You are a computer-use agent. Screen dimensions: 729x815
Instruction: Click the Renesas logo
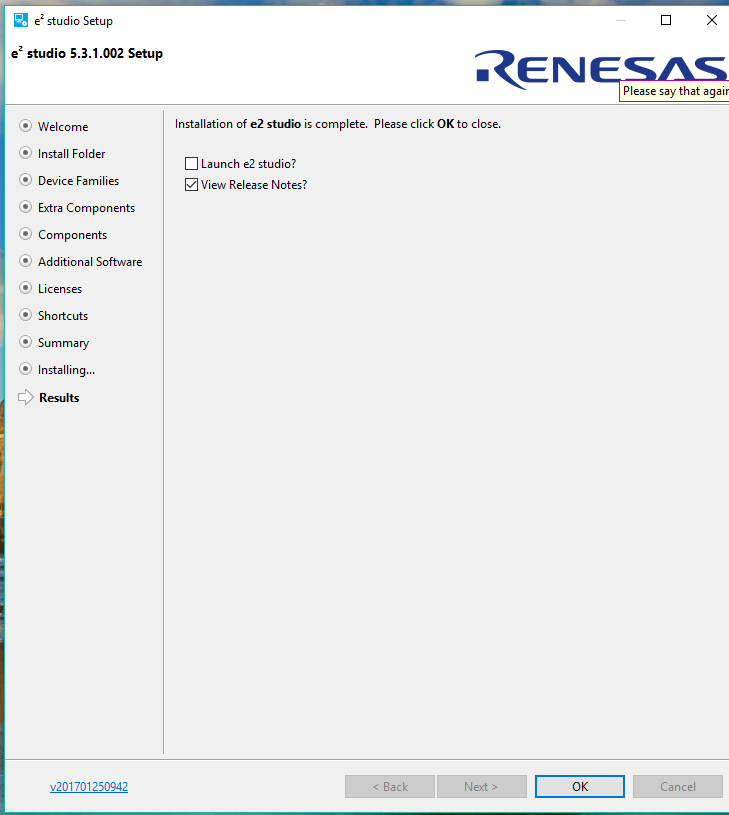click(602, 68)
